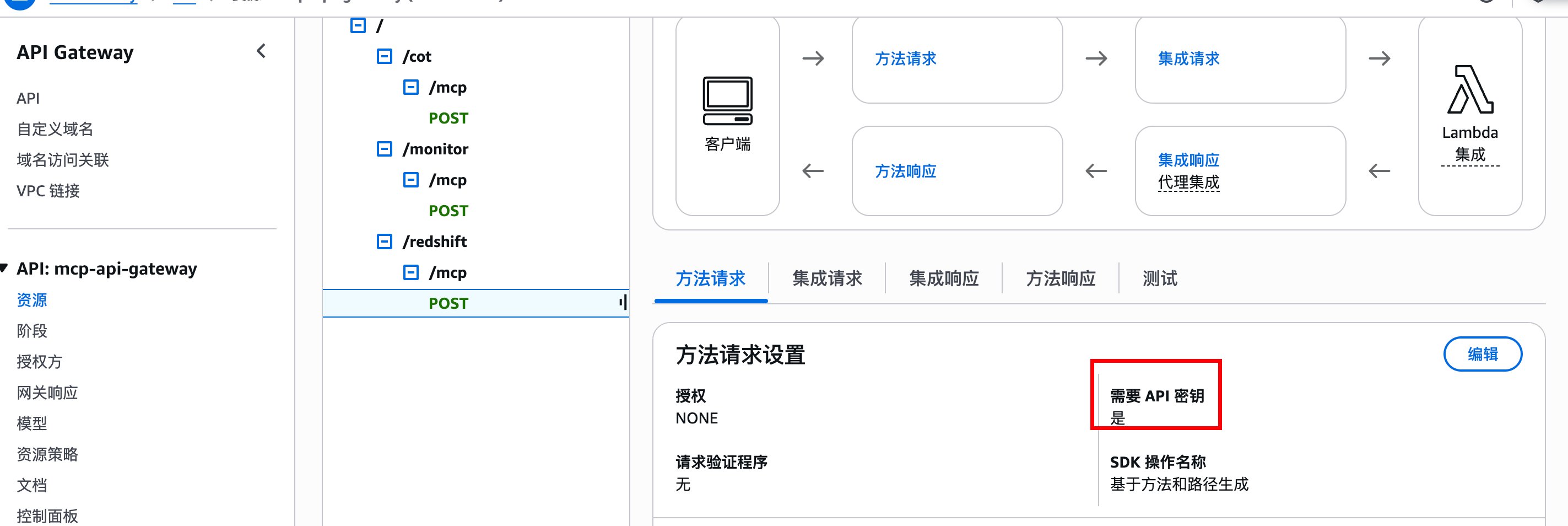Open 授权方 in the side navigation
Image resolution: width=1568 pixels, height=526 pixels.
pyautogui.click(x=40, y=362)
